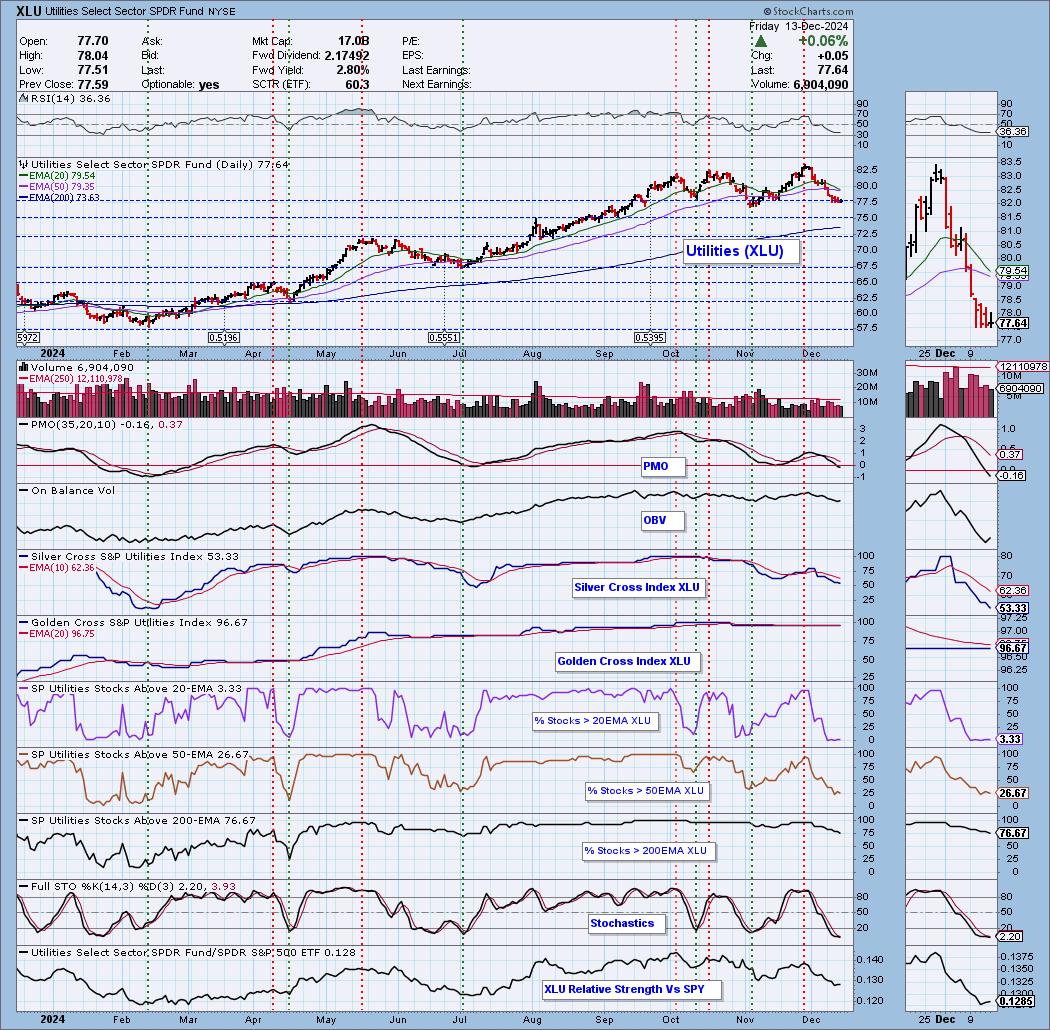The width and height of the screenshot is (1050, 1030).
Task: Click the 36.36 RSI value tag on right
Action: pyautogui.click(x=1012, y=132)
